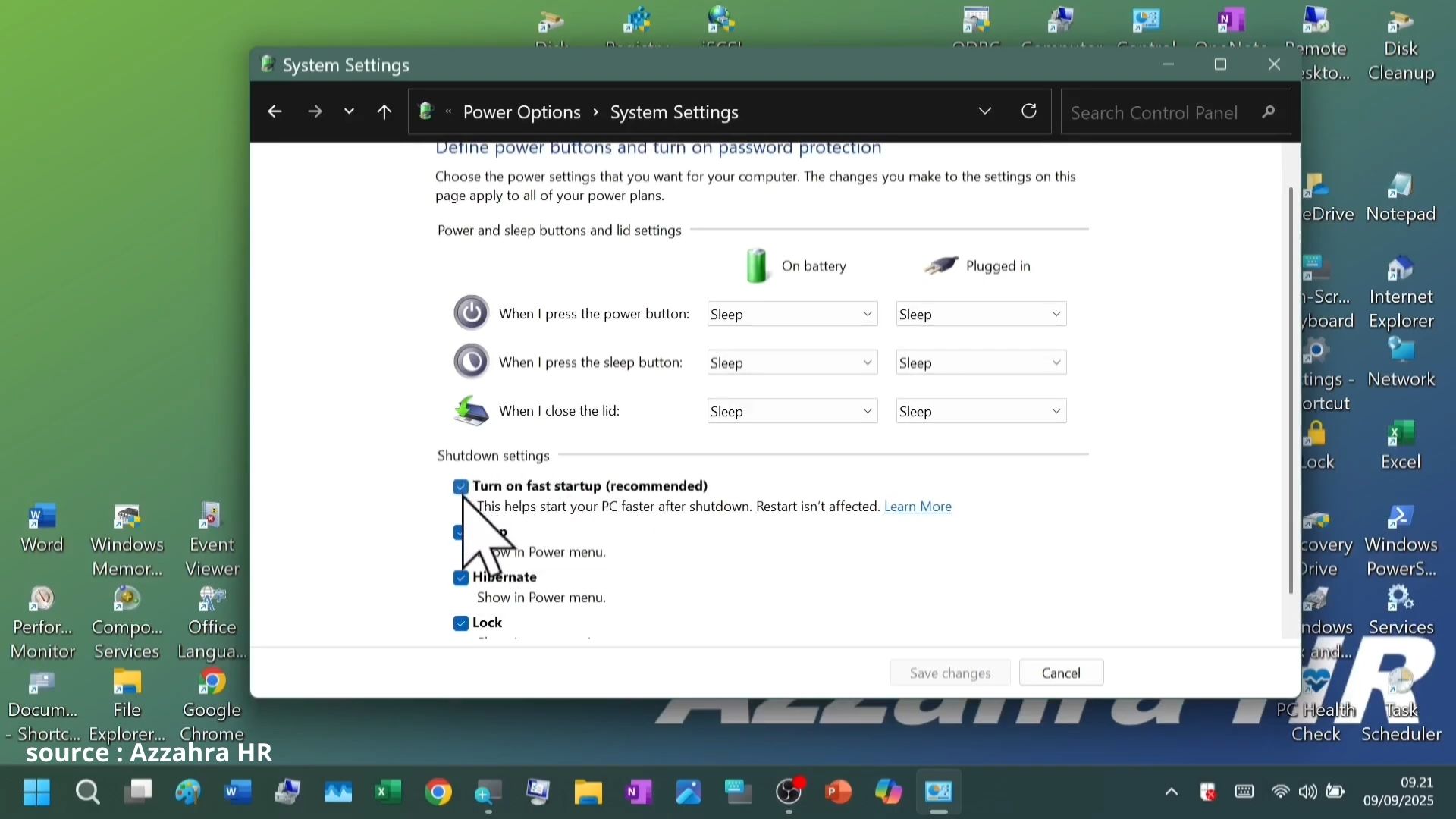Click the Save changes button
This screenshot has height=819, width=1456.
click(x=950, y=673)
